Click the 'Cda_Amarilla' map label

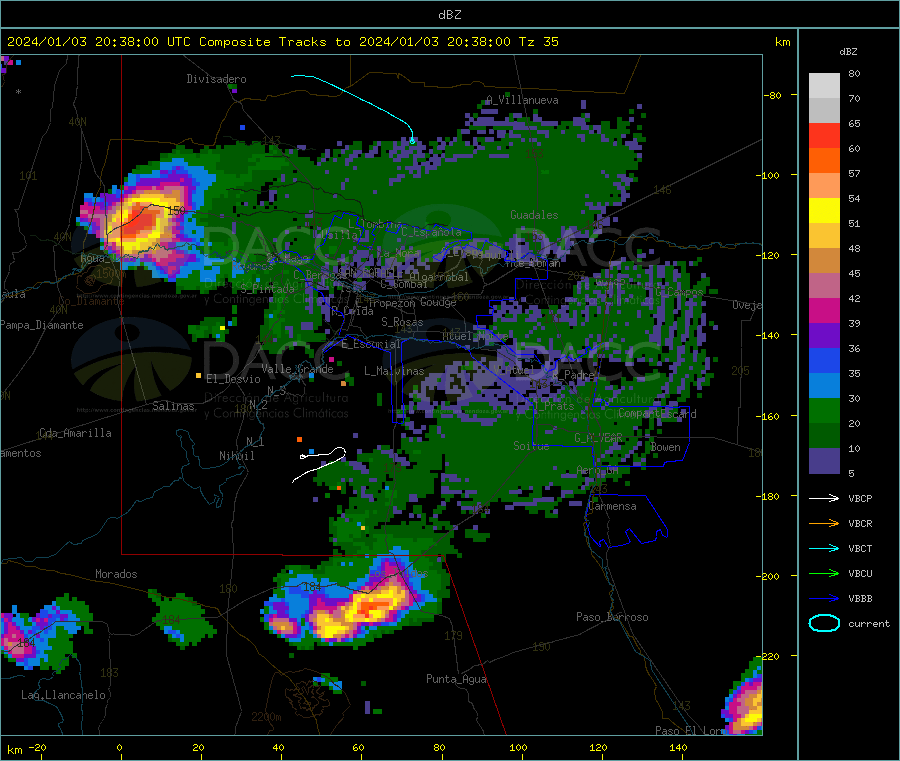point(75,433)
